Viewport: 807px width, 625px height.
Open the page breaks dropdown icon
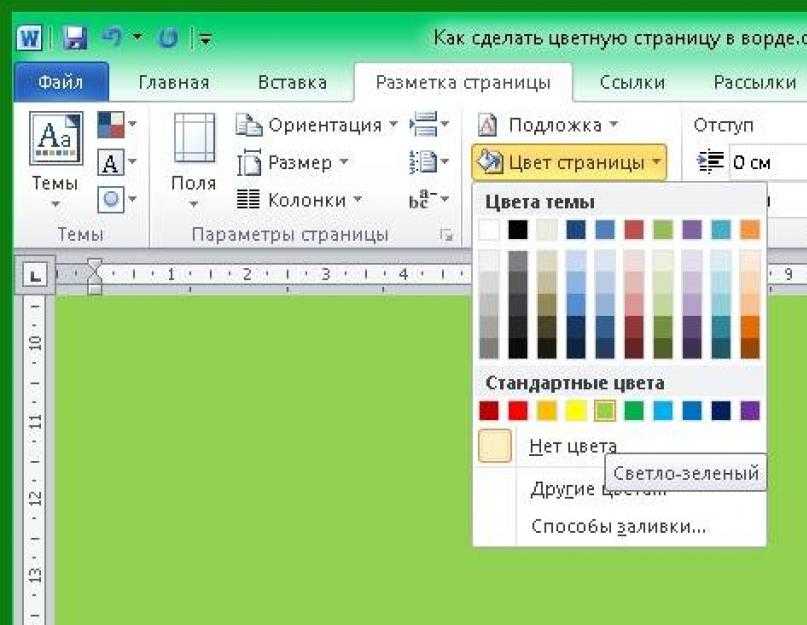pos(429,125)
